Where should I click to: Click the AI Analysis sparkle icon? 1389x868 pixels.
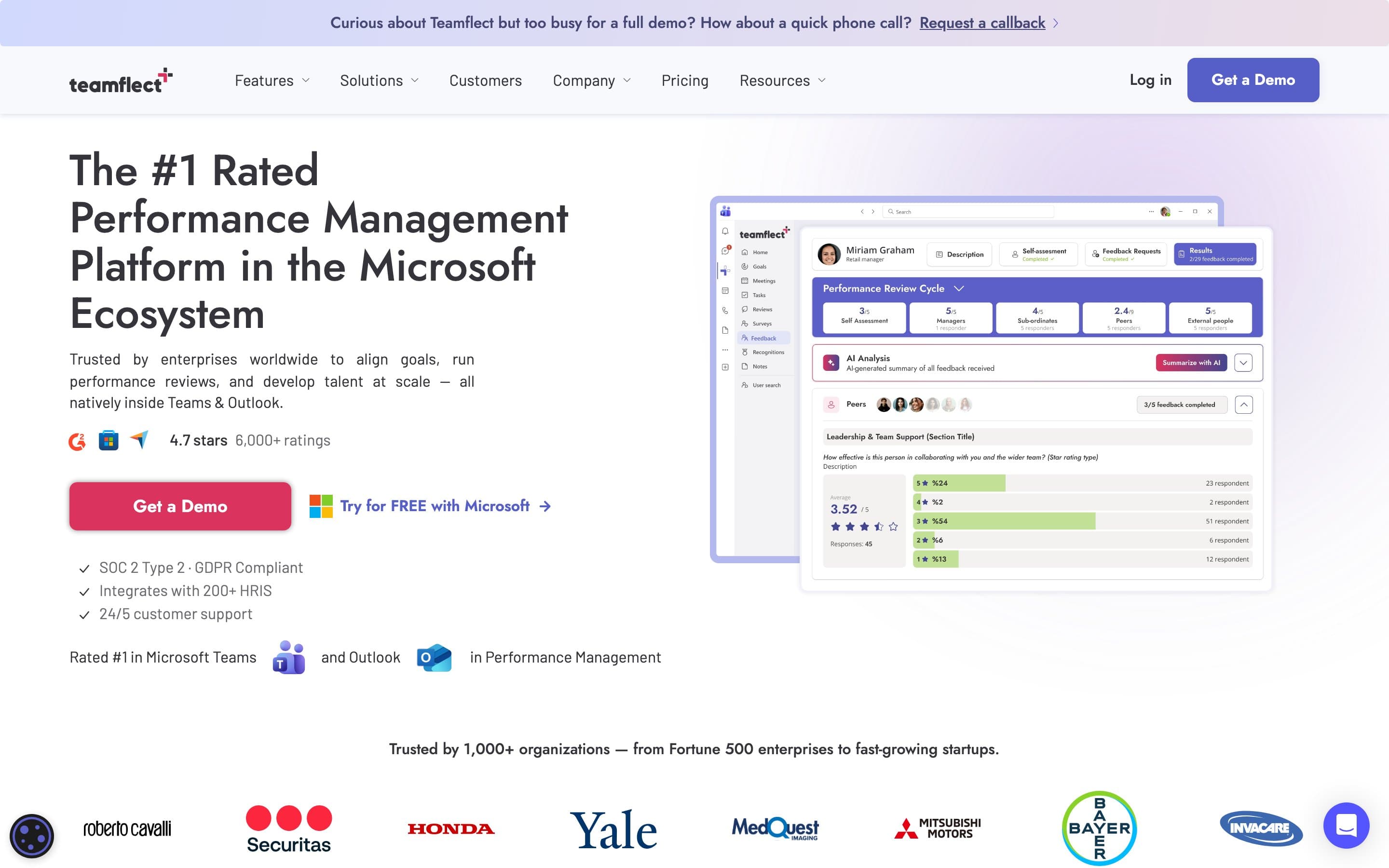[831, 363]
